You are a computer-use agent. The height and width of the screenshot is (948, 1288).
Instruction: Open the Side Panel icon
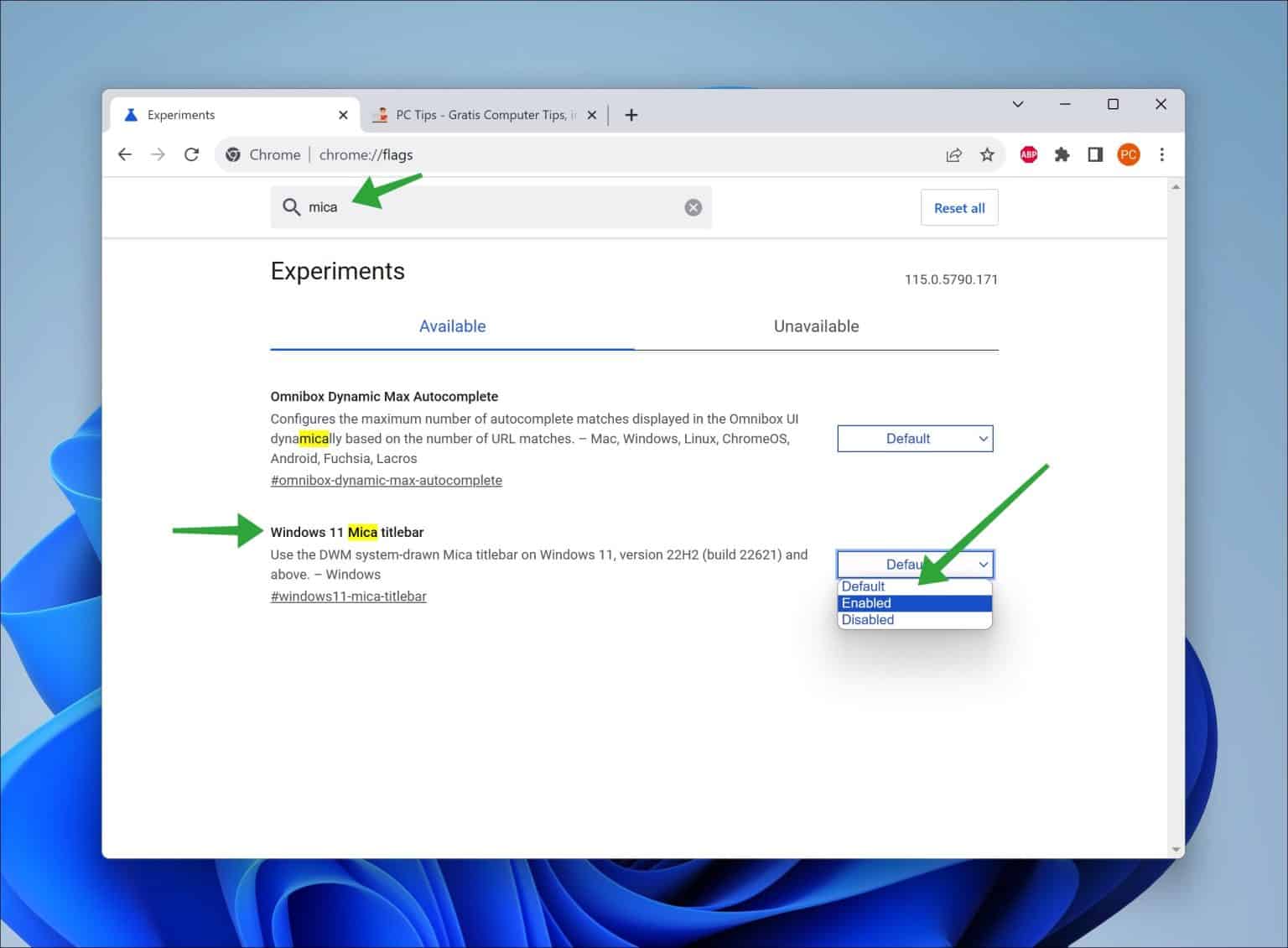click(x=1094, y=154)
